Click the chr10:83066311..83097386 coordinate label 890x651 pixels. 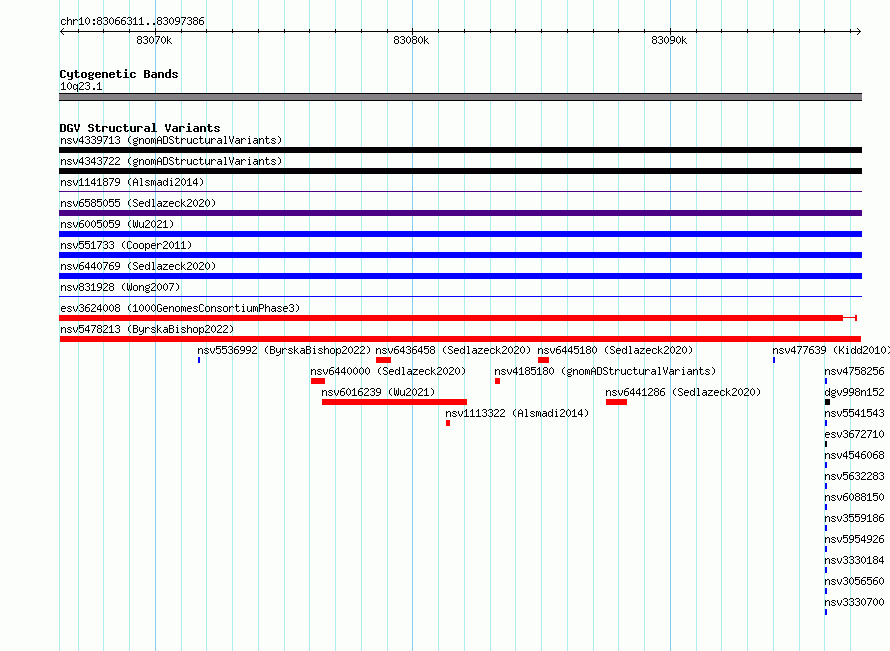click(x=132, y=22)
